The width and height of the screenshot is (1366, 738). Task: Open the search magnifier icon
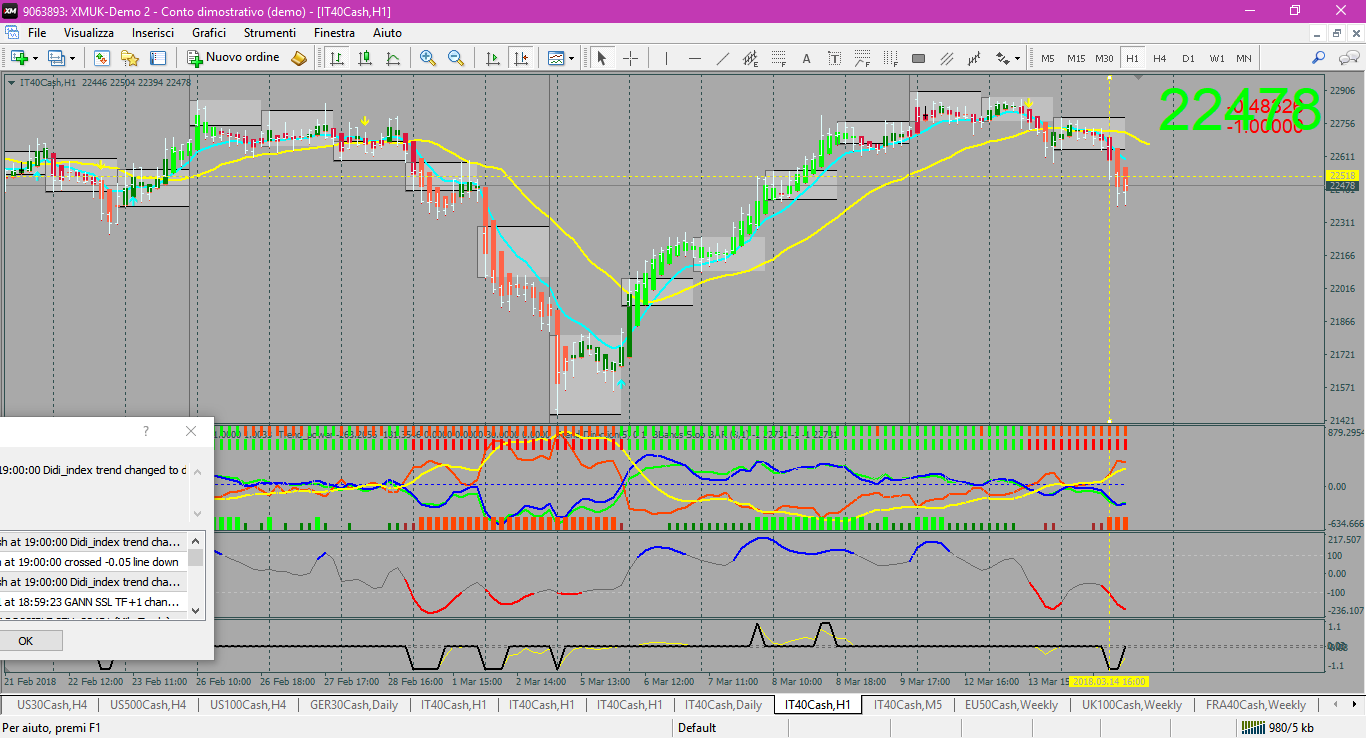1319,58
